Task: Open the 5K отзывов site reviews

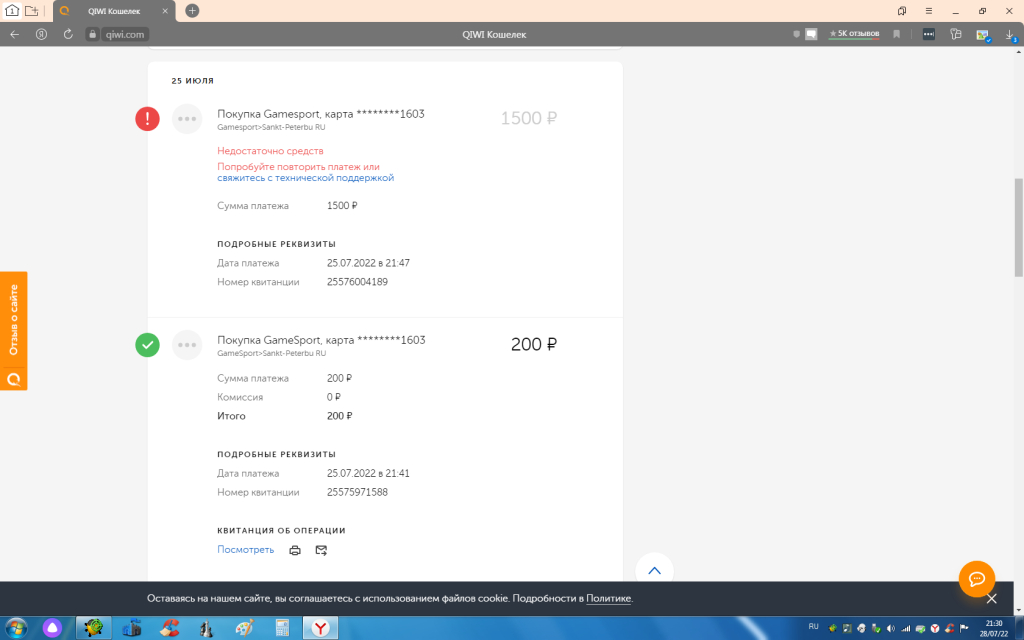Action: coord(854,33)
